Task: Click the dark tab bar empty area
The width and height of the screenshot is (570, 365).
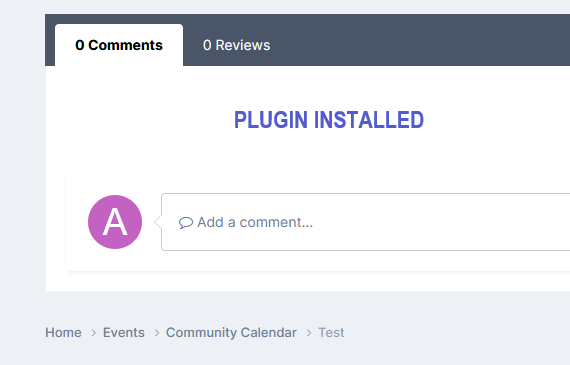Action: [418, 40]
